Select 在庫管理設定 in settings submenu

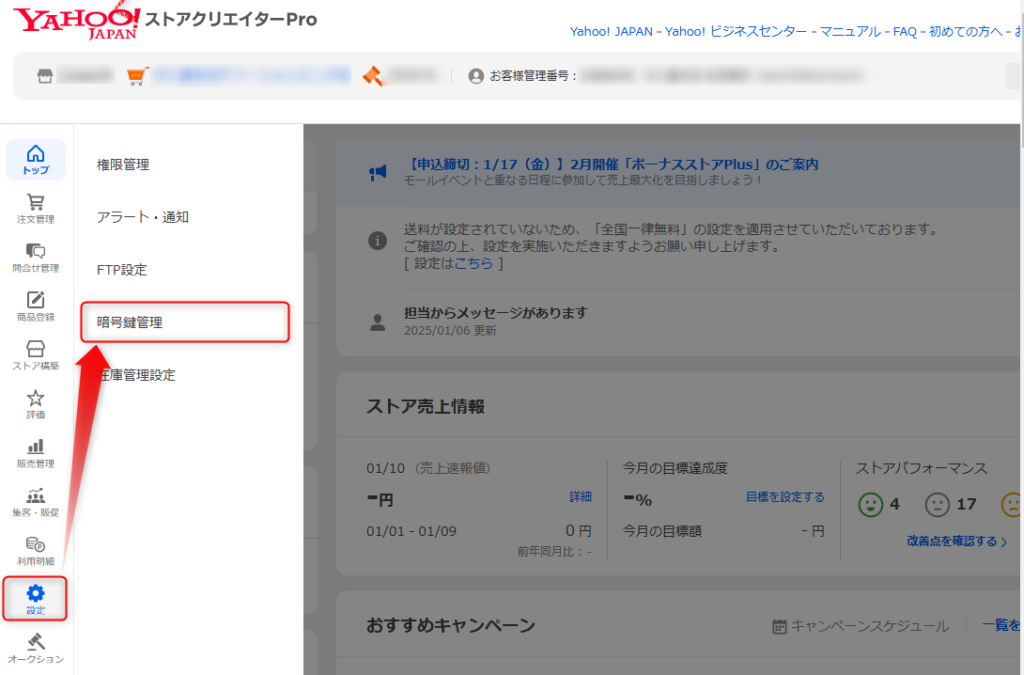point(136,375)
